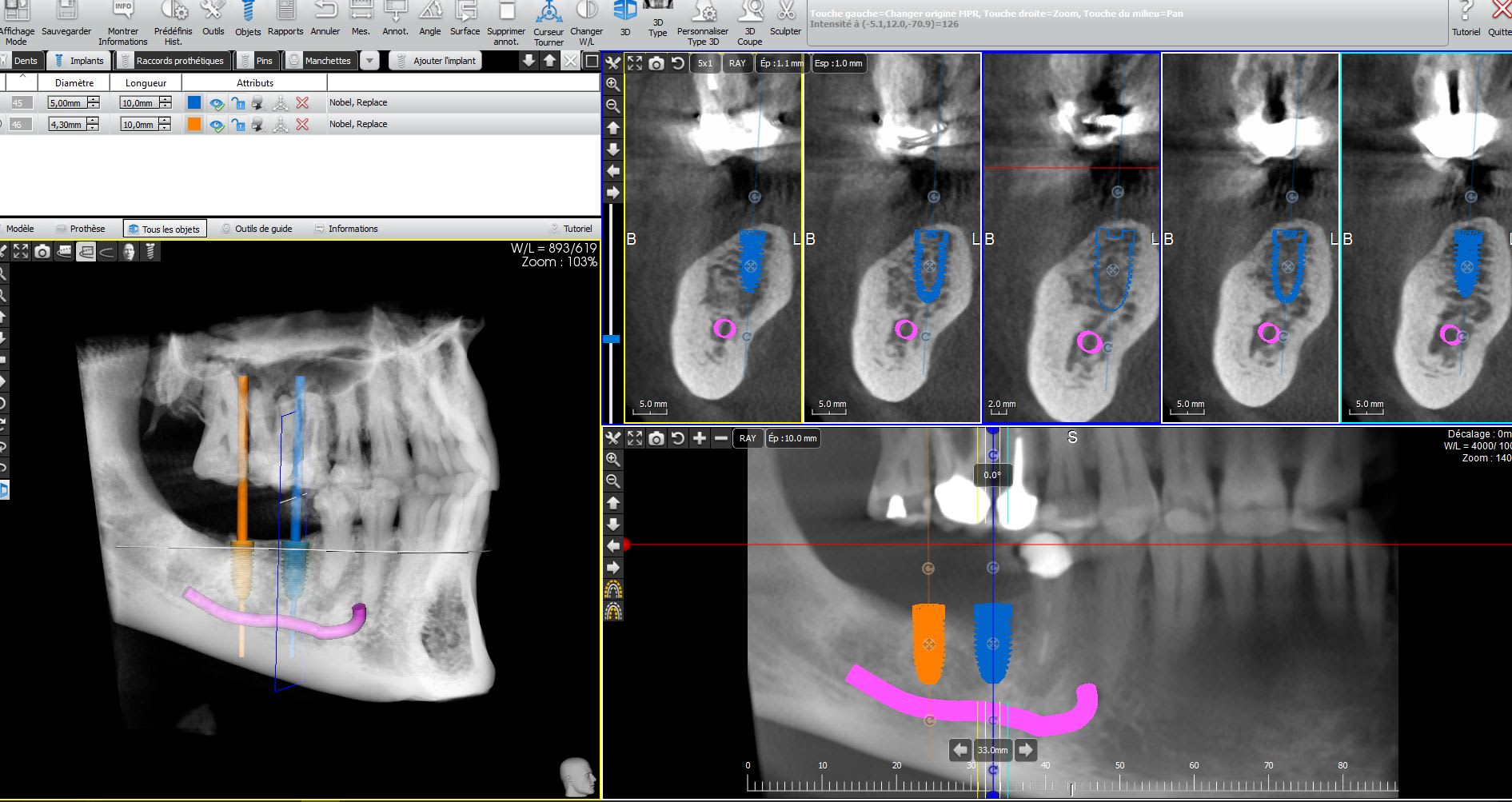Click fullscreen icon in 3D view toolbar
1512x802 pixels.
[21, 251]
